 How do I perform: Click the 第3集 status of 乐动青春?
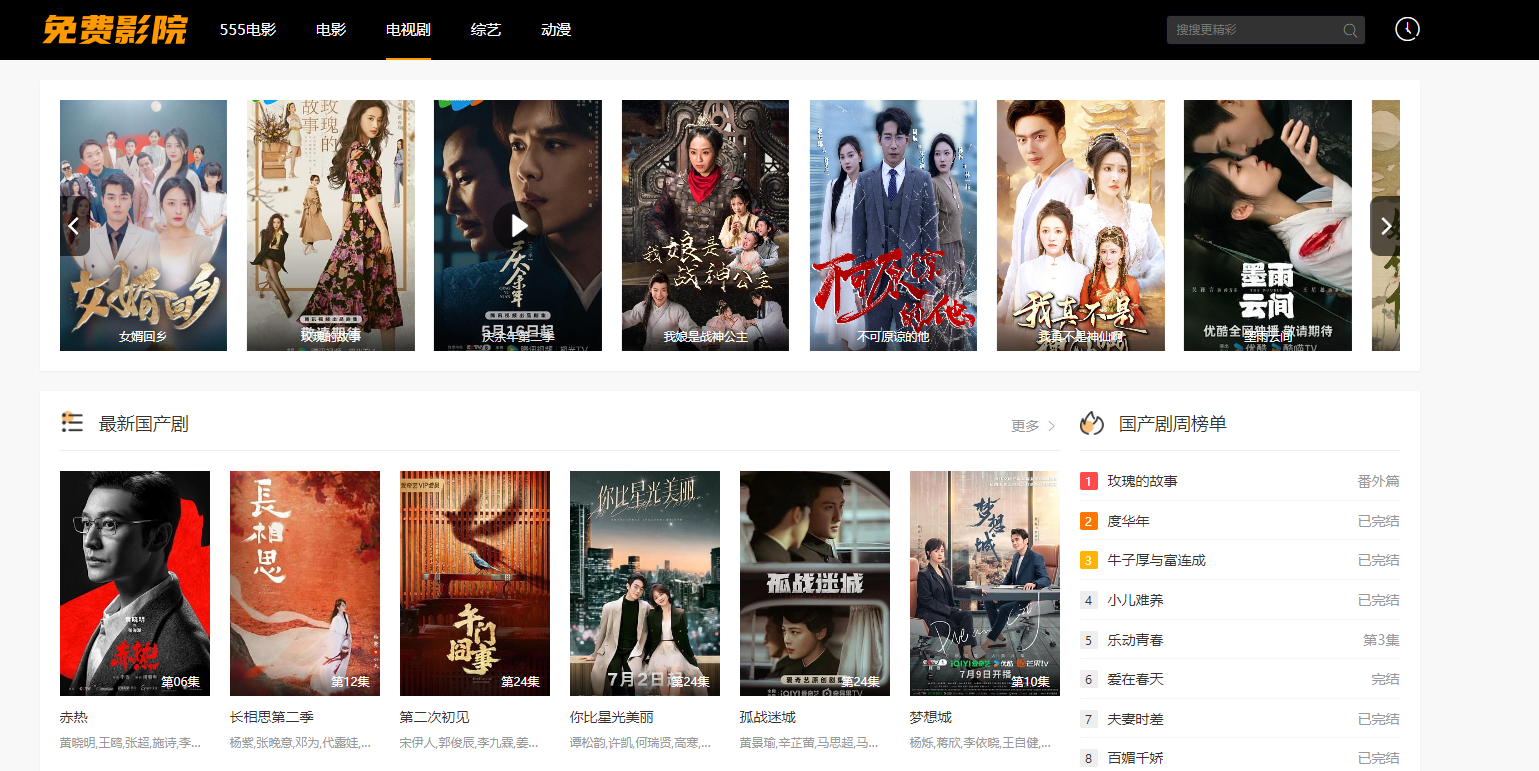click(1381, 640)
